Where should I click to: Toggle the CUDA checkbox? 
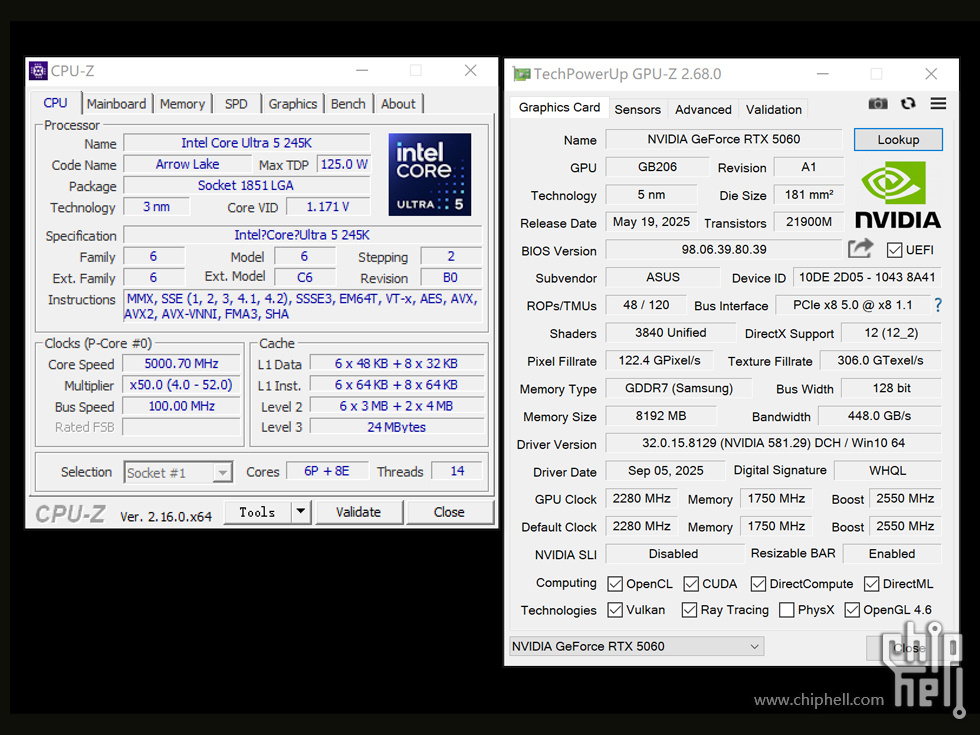[691, 584]
